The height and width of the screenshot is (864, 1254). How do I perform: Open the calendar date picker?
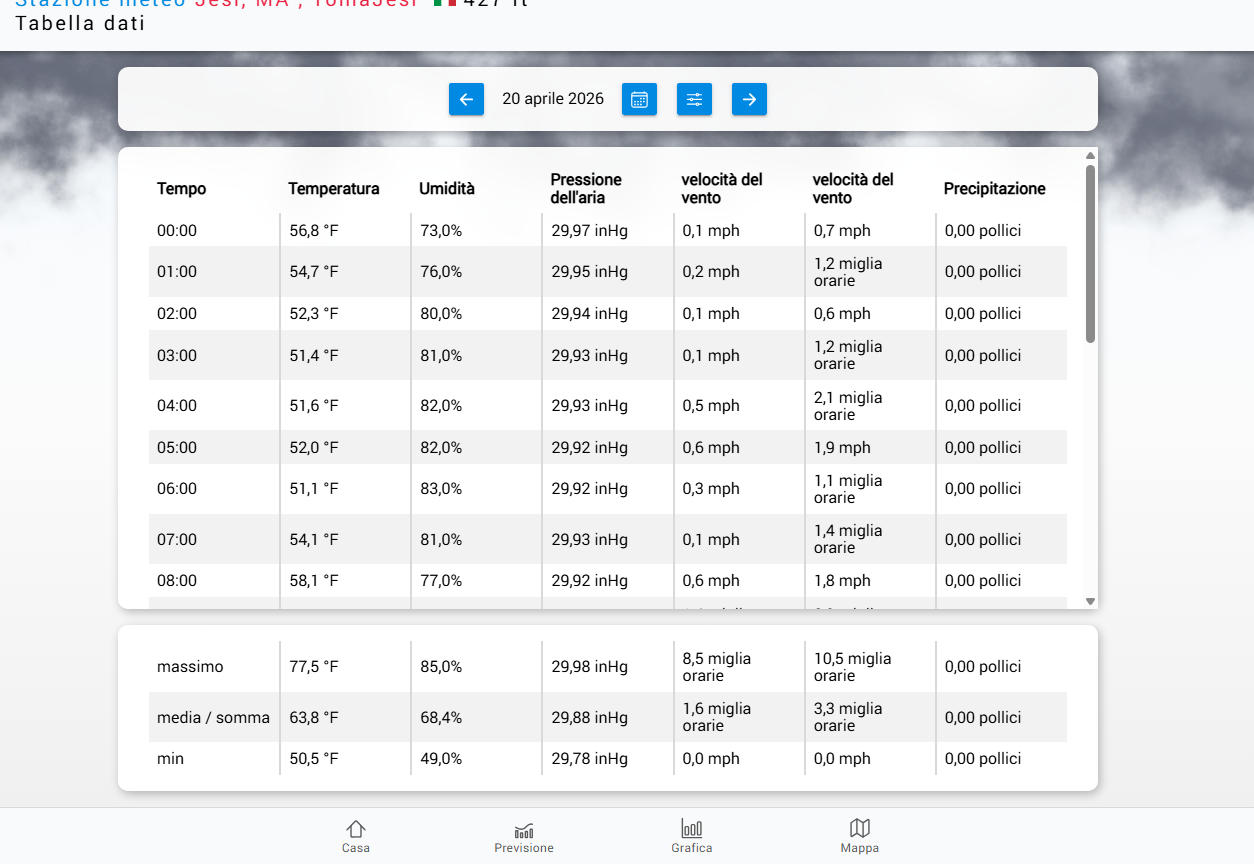[639, 99]
